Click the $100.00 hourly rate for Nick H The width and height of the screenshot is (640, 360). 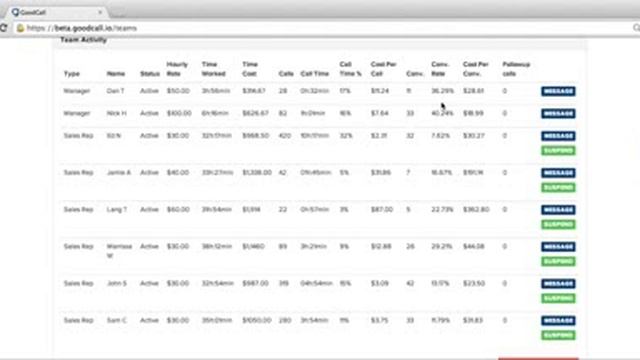(x=179, y=113)
